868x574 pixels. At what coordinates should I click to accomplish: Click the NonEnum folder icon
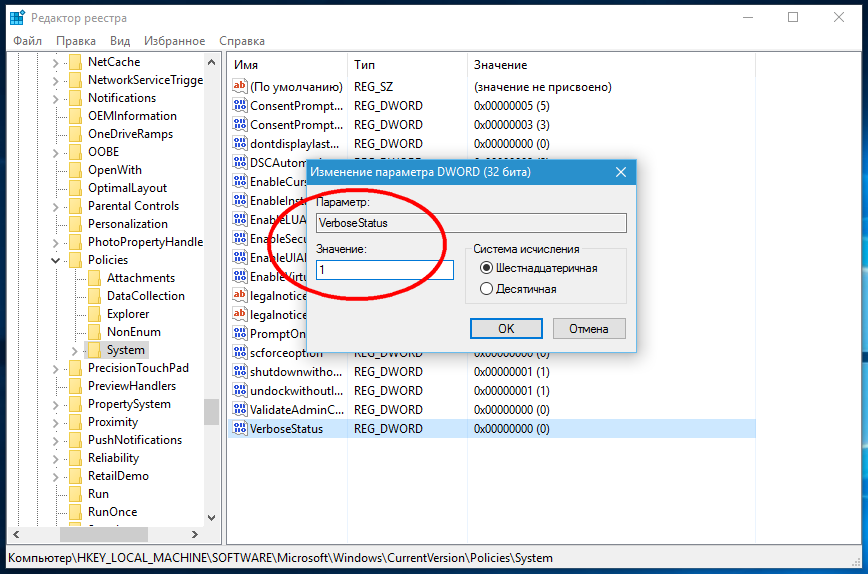click(x=95, y=332)
